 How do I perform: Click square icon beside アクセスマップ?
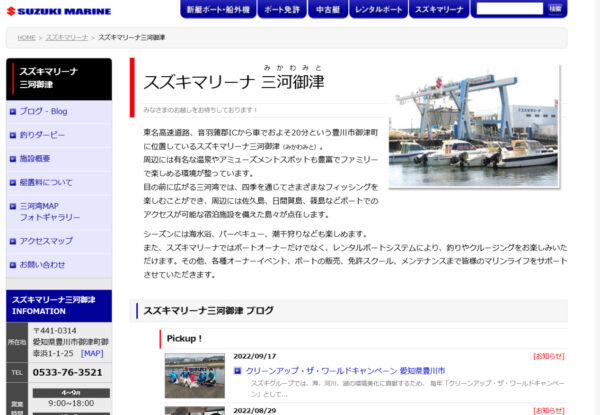[13, 241]
